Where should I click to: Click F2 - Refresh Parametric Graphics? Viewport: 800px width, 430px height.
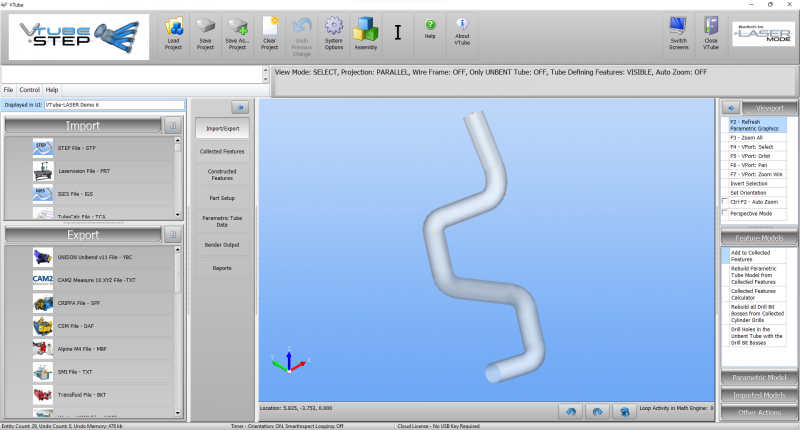point(758,125)
